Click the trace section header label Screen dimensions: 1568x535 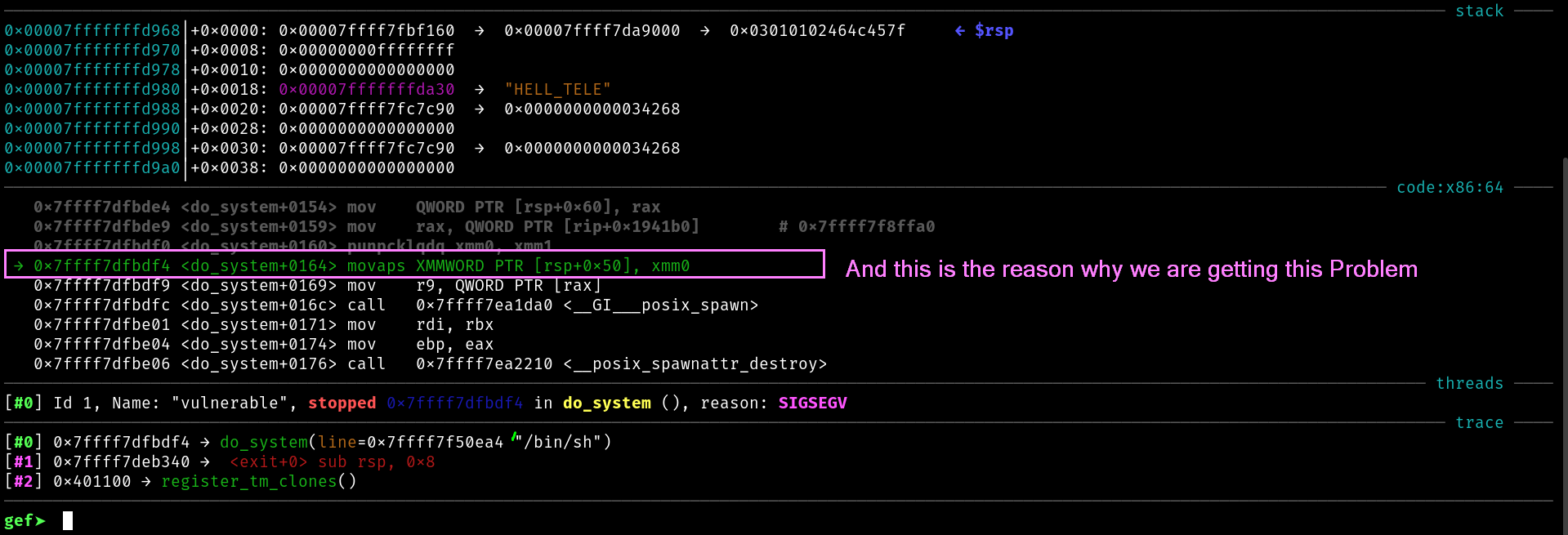pyautogui.click(x=1479, y=423)
